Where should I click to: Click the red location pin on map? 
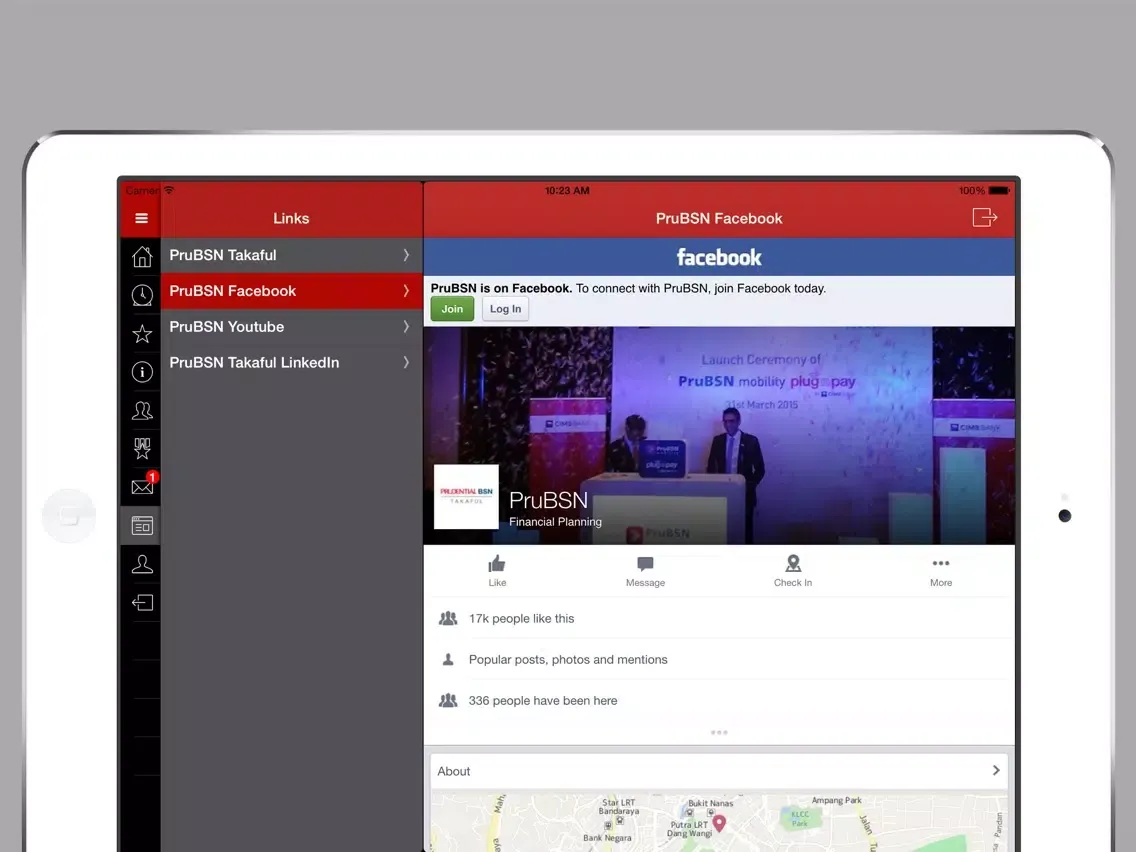(x=719, y=823)
